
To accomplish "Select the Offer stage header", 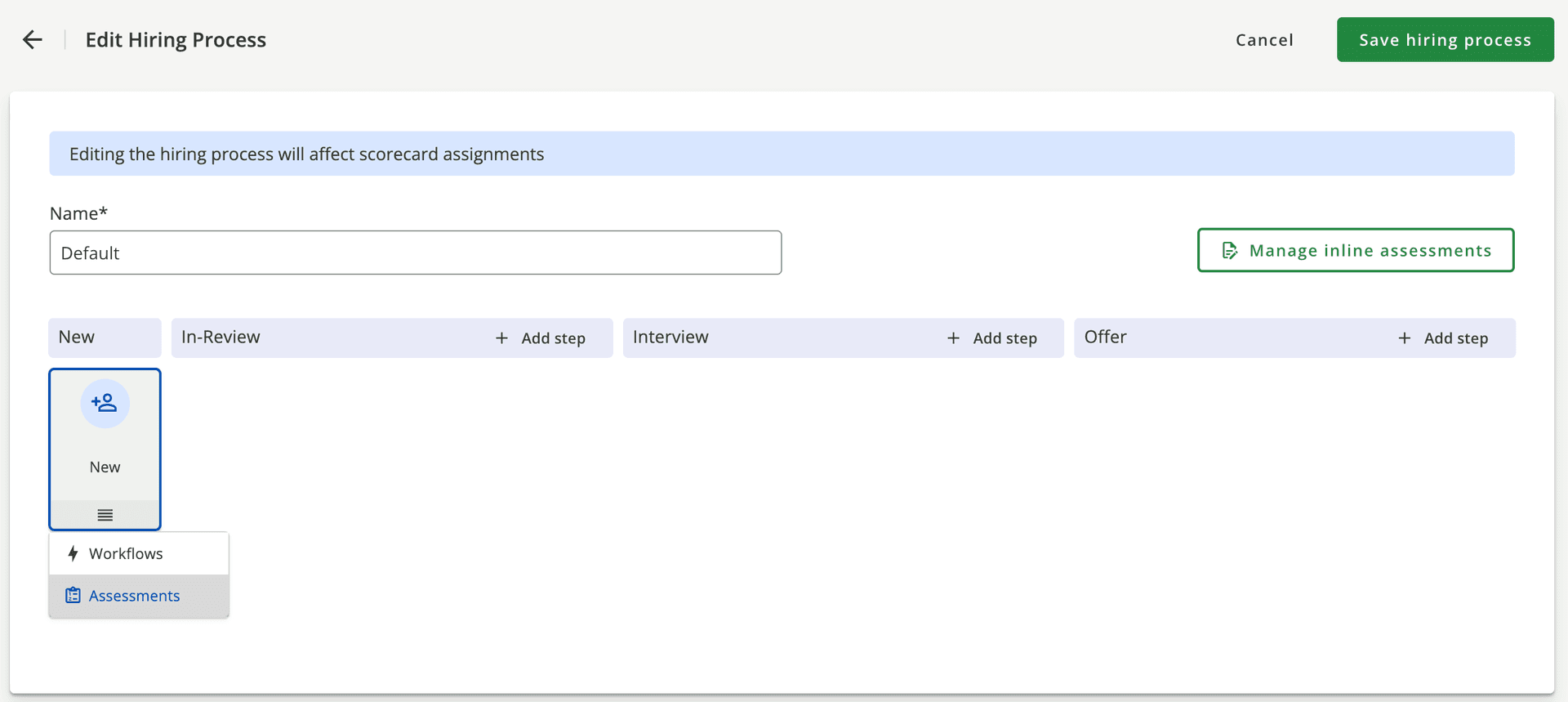I will pos(1105,338).
